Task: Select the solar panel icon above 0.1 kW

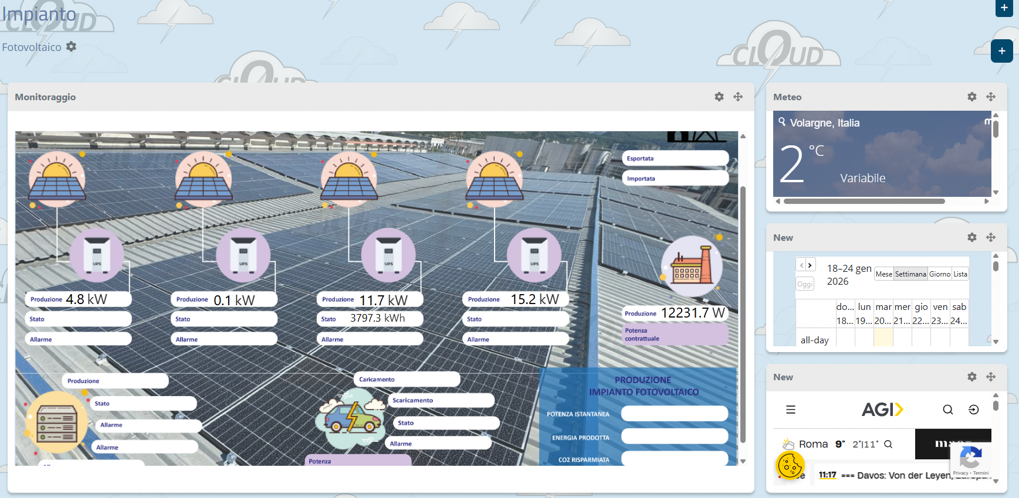Action: [x=203, y=179]
